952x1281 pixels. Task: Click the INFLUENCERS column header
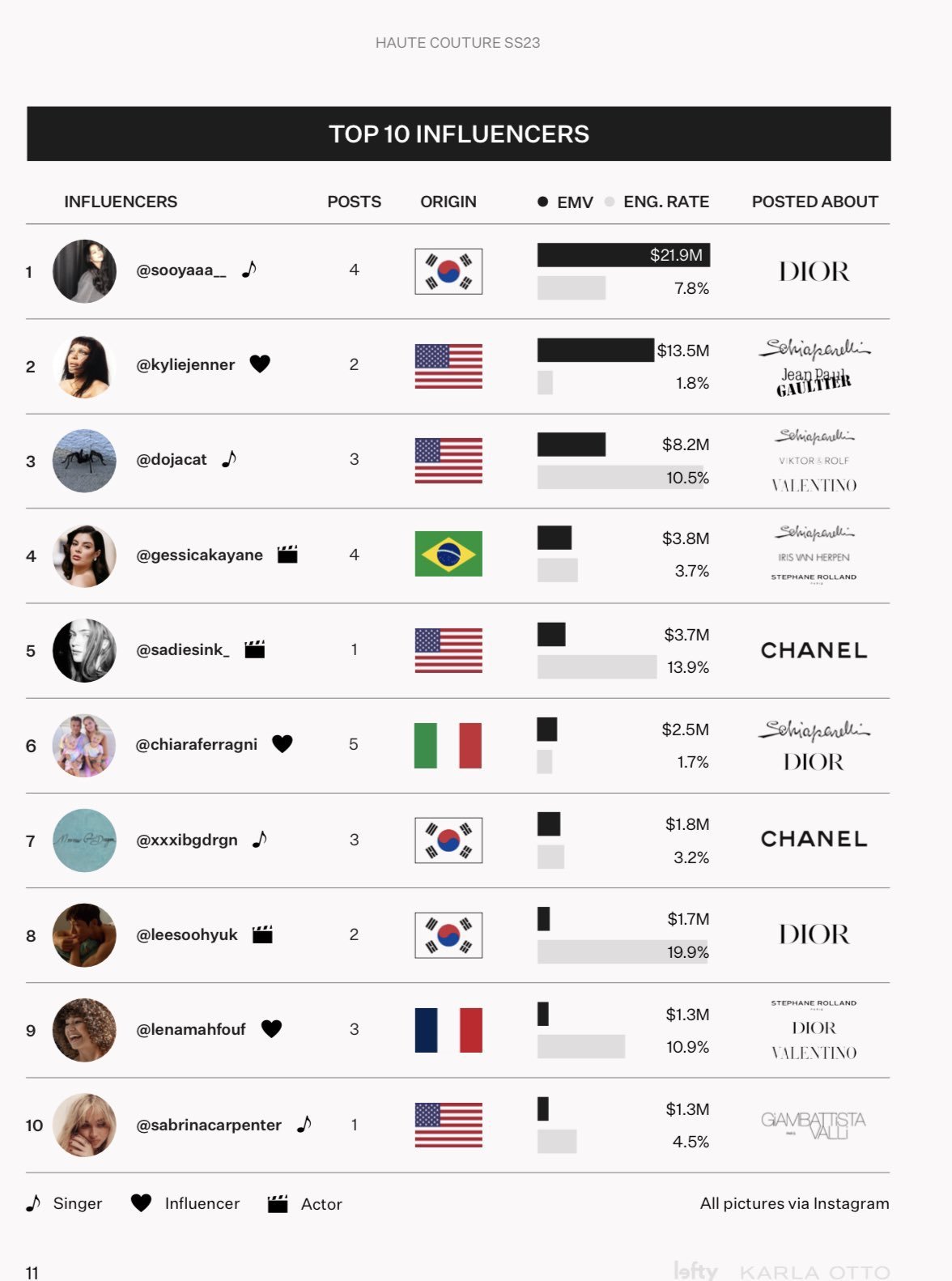click(x=121, y=202)
